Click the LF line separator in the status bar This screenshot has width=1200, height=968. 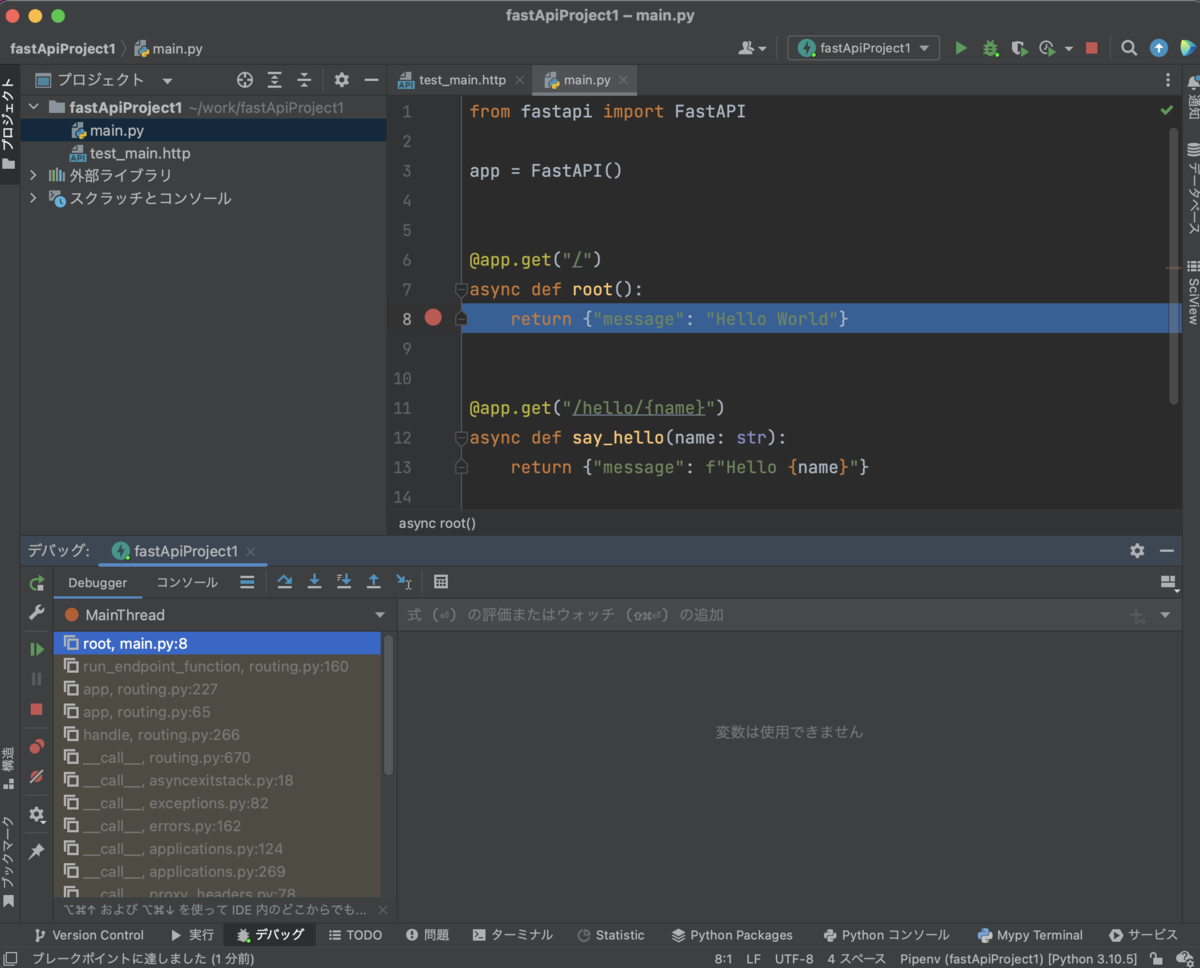coord(753,959)
